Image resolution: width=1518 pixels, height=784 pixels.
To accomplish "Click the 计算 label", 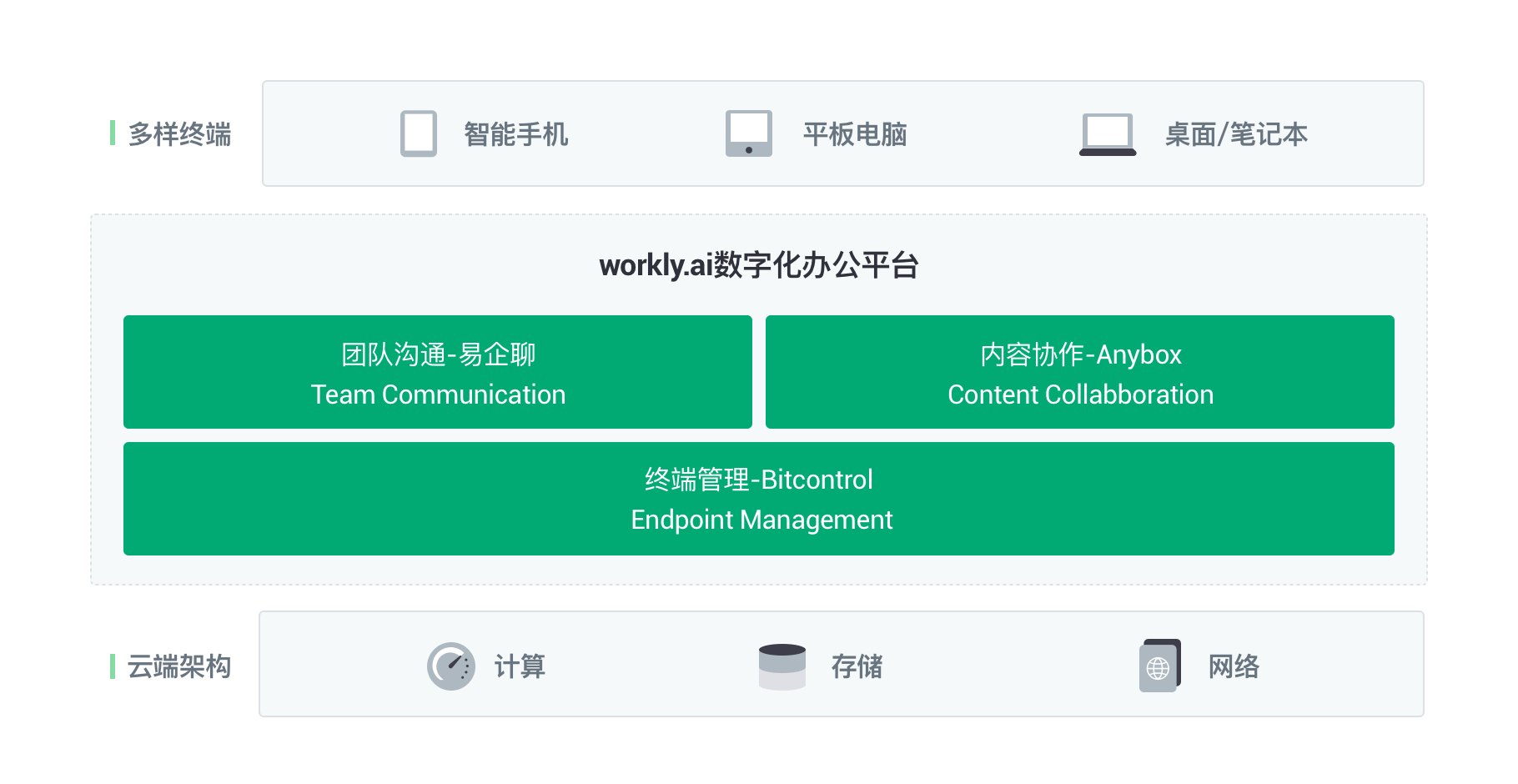I will tap(520, 666).
